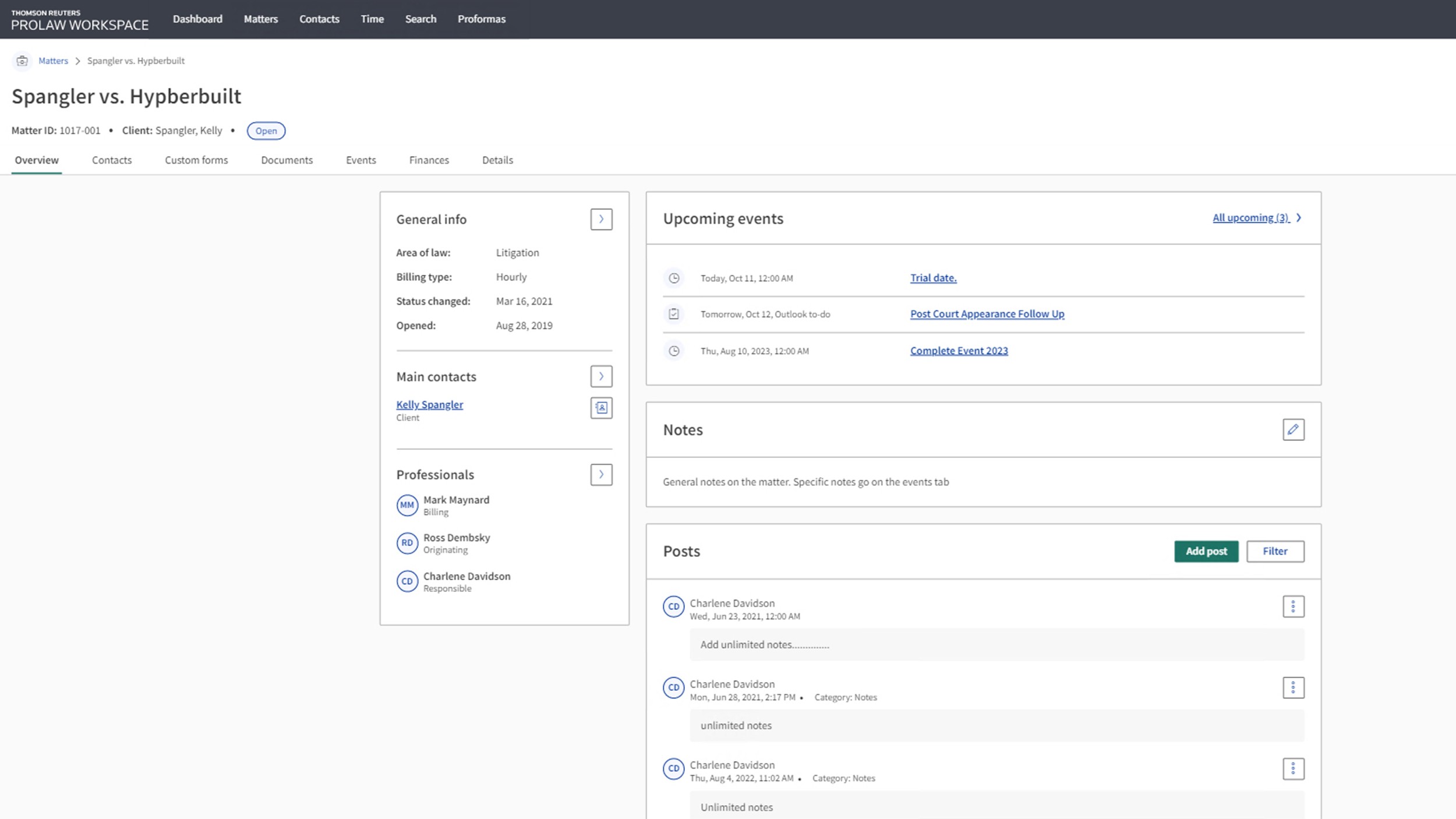Open options menu for first Charlene Davidson post

pos(1293,606)
